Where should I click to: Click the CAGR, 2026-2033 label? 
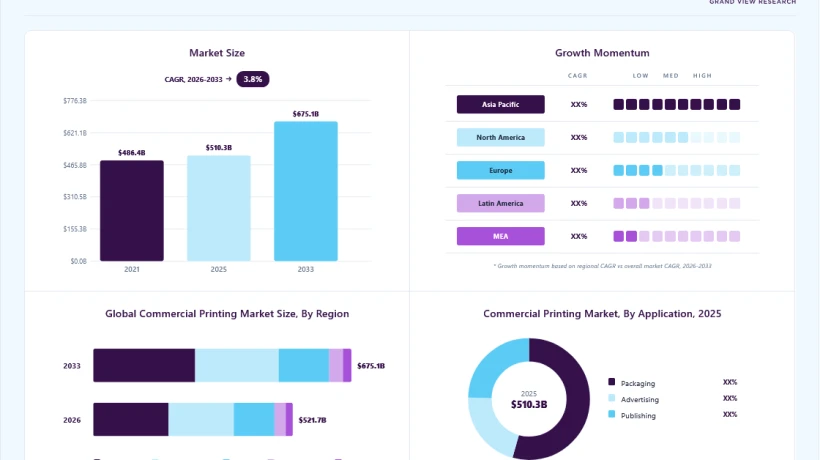(x=193, y=79)
